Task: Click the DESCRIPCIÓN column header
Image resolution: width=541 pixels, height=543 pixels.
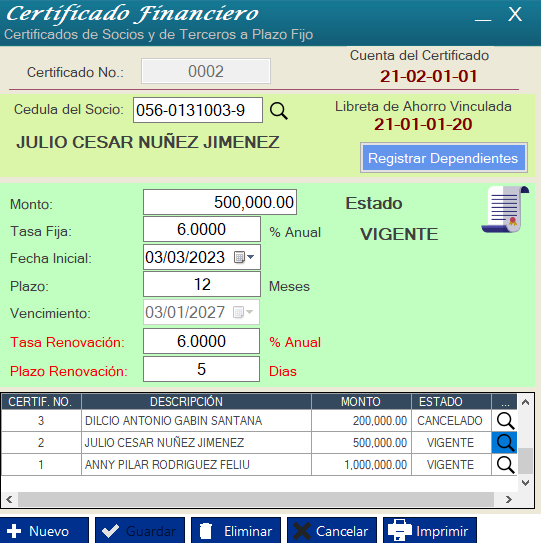Action: (196, 402)
